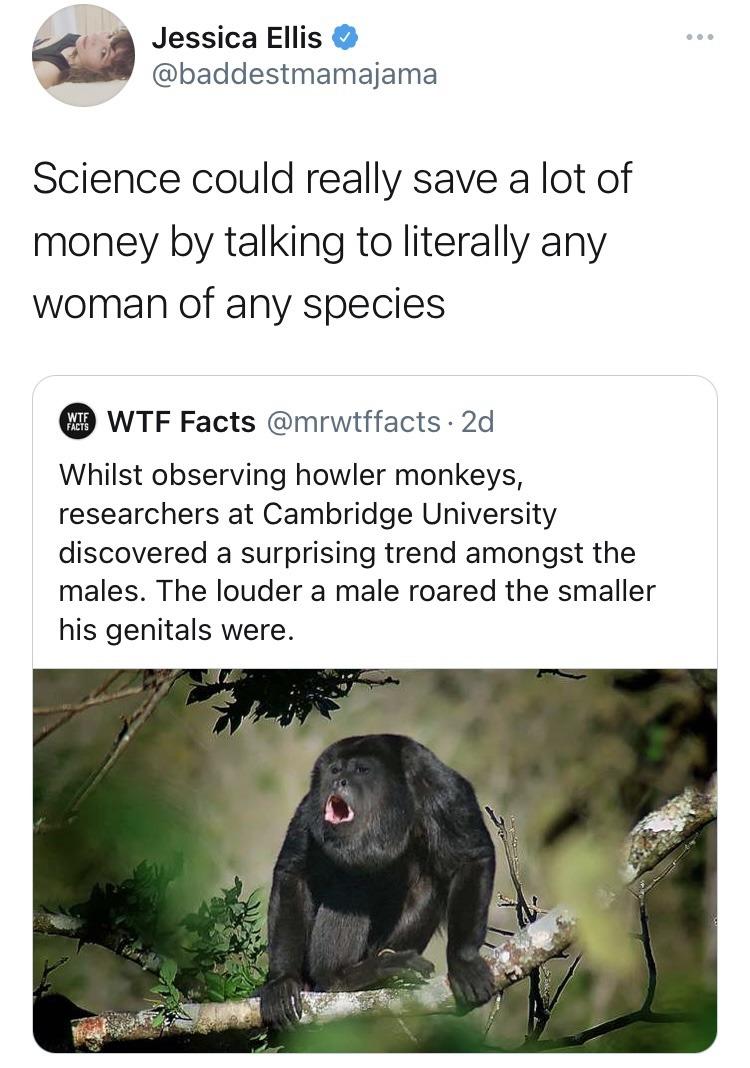
Task: Click the main tweet text about science
Action: (x=330, y=238)
